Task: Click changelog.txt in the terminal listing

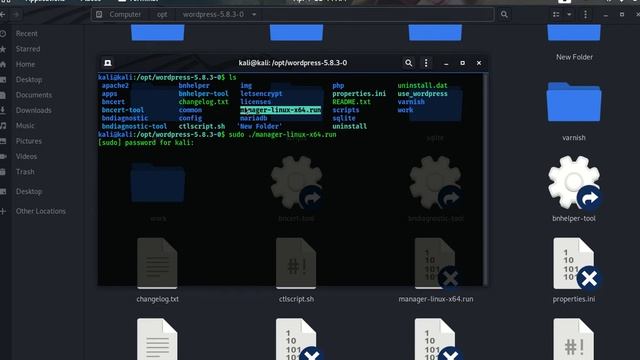Action: pos(203,102)
